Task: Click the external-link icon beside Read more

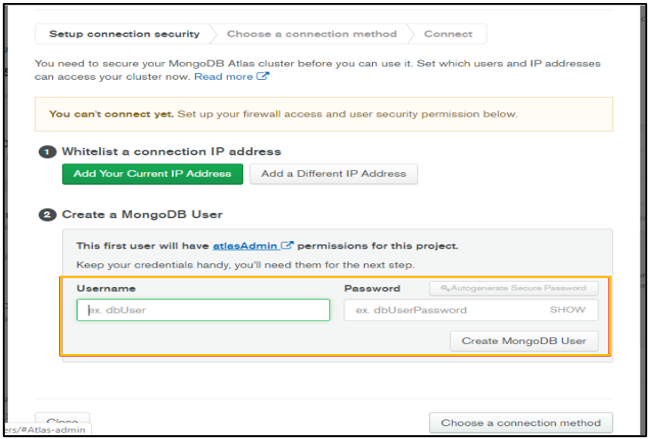Action: tap(263, 77)
